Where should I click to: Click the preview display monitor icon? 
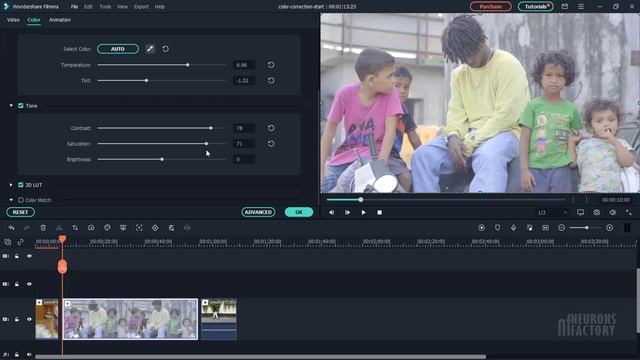580,212
